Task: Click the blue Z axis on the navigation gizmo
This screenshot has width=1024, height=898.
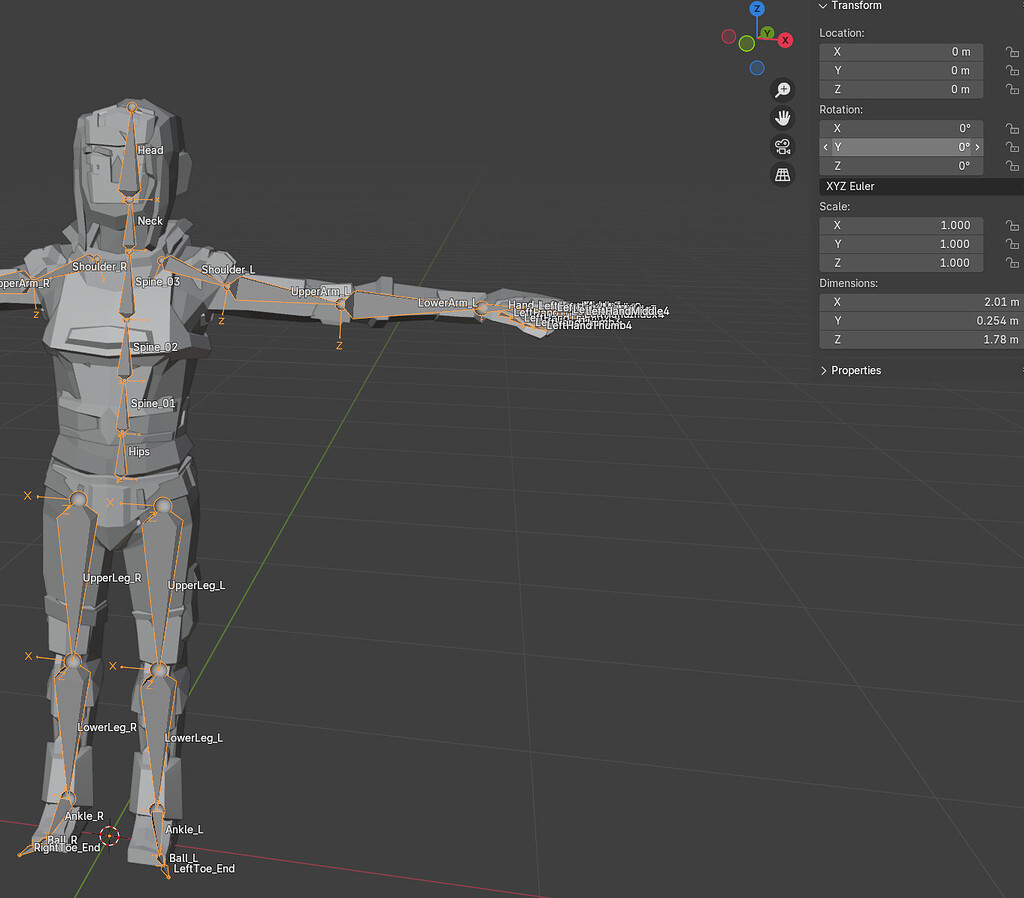Action: point(755,8)
